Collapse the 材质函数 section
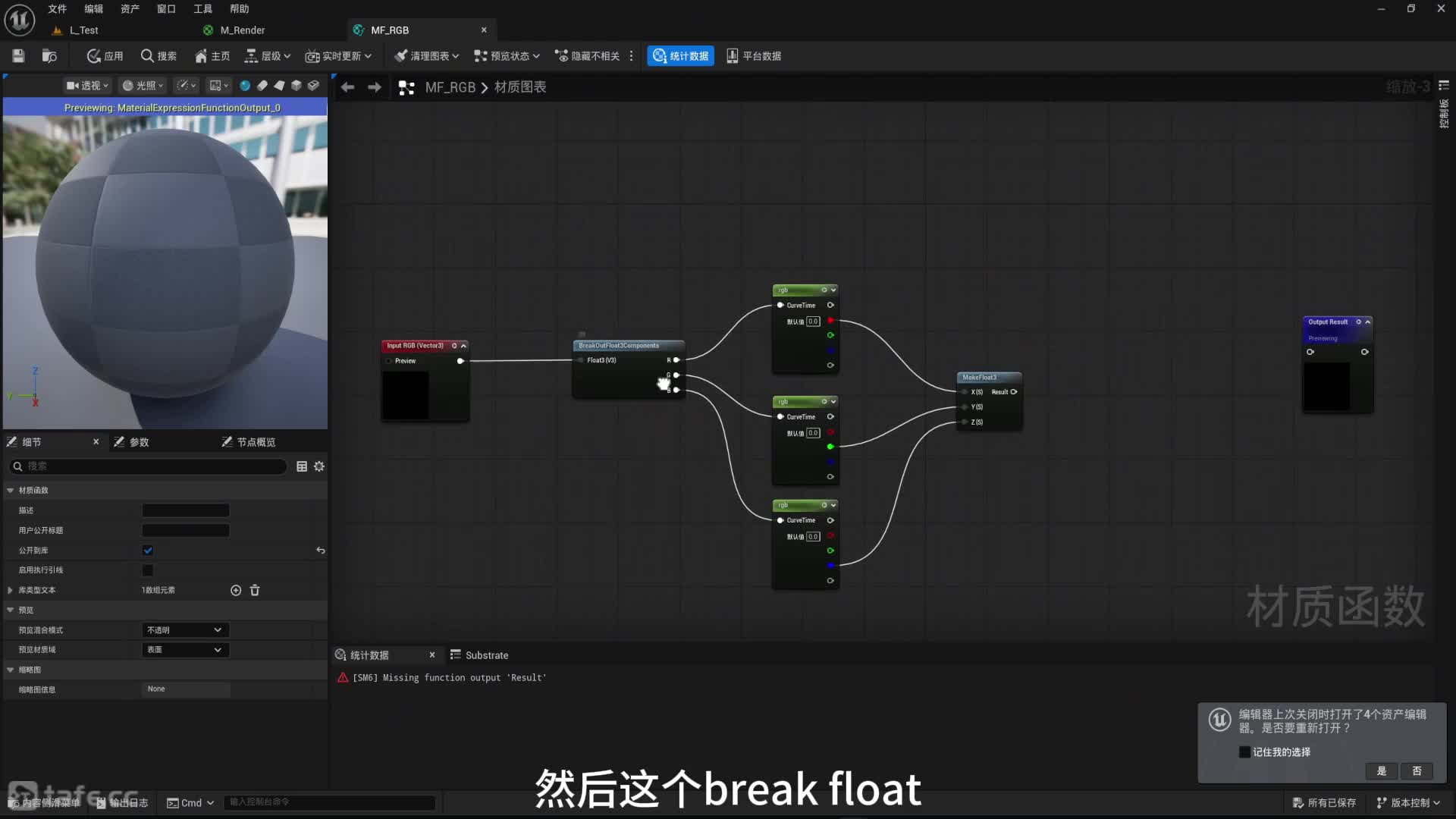This screenshot has width=1456, height=819. [x=11, y=491]
